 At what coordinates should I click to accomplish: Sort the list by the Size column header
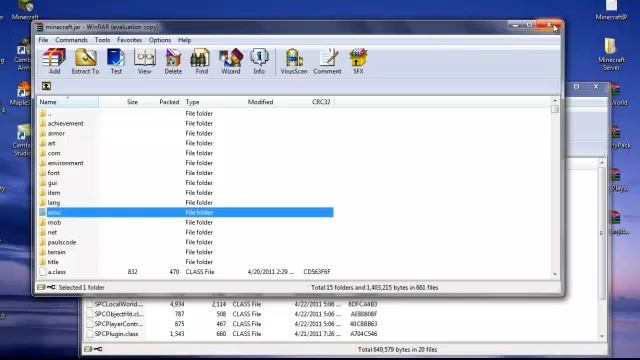(132, 102)
